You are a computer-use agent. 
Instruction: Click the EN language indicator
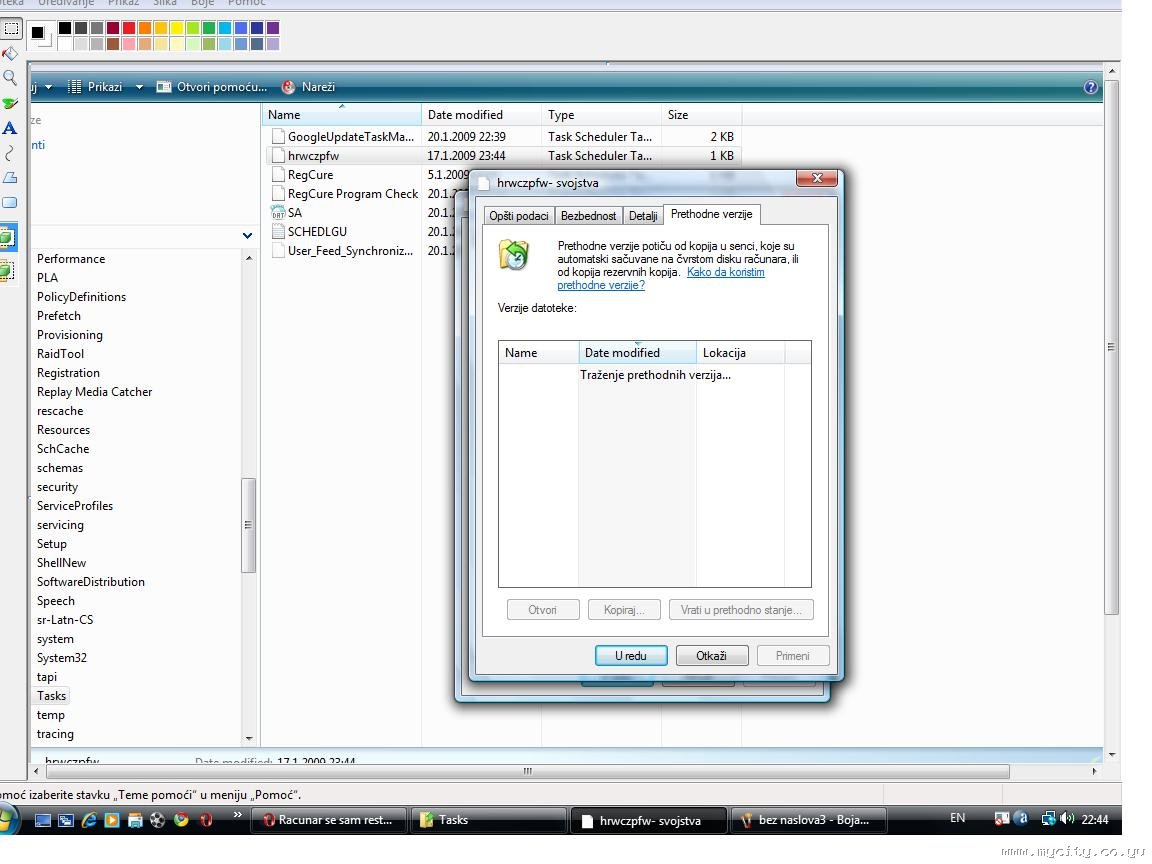click(x=957, y=818)
